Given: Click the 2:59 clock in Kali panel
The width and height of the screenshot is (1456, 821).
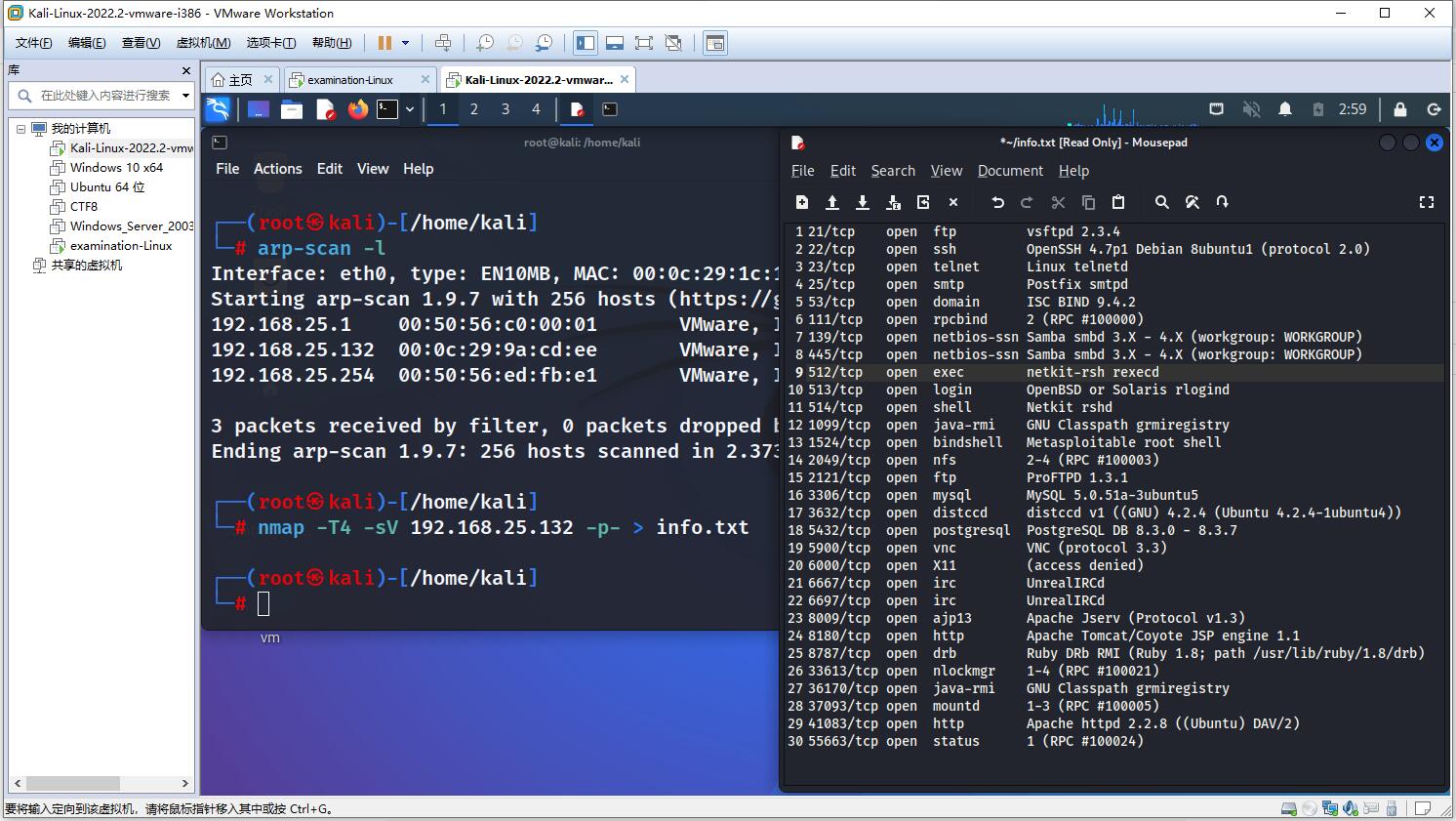Looking at the screenshot, I should 1353,109.
